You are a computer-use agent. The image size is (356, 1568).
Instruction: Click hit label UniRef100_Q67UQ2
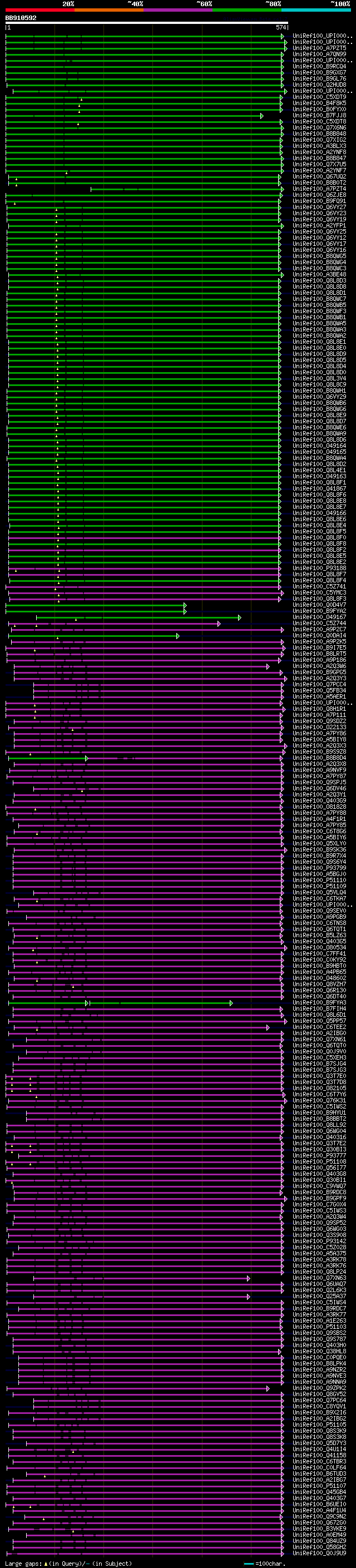click(x=319, y=176)
